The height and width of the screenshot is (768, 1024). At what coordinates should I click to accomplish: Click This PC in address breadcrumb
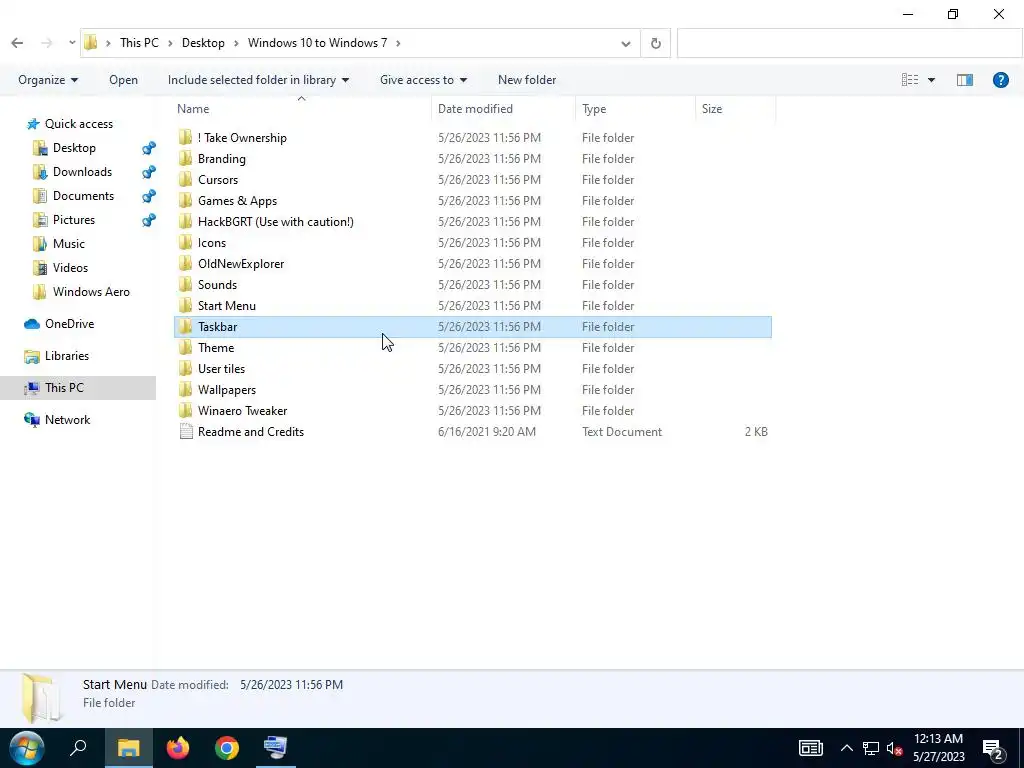[x=139, y=43]
